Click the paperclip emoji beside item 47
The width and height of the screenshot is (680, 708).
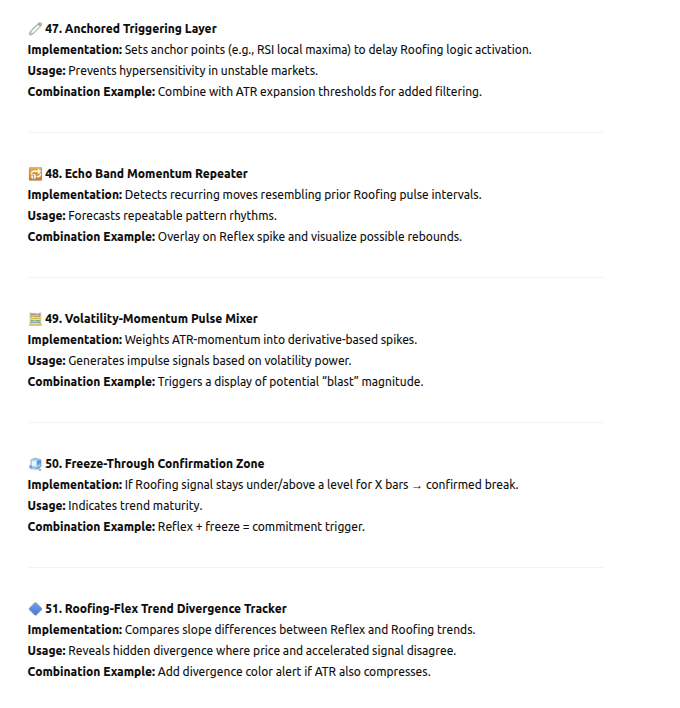tap(35, 29)
